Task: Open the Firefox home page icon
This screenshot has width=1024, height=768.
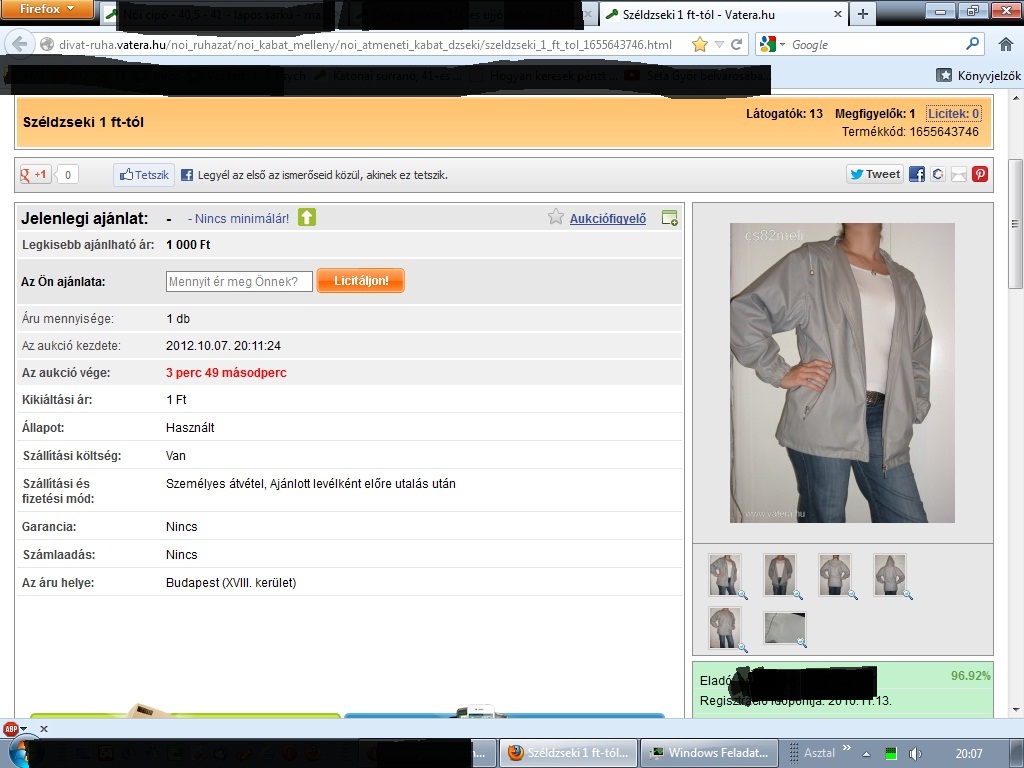Action: click(x=1006, y=44)
